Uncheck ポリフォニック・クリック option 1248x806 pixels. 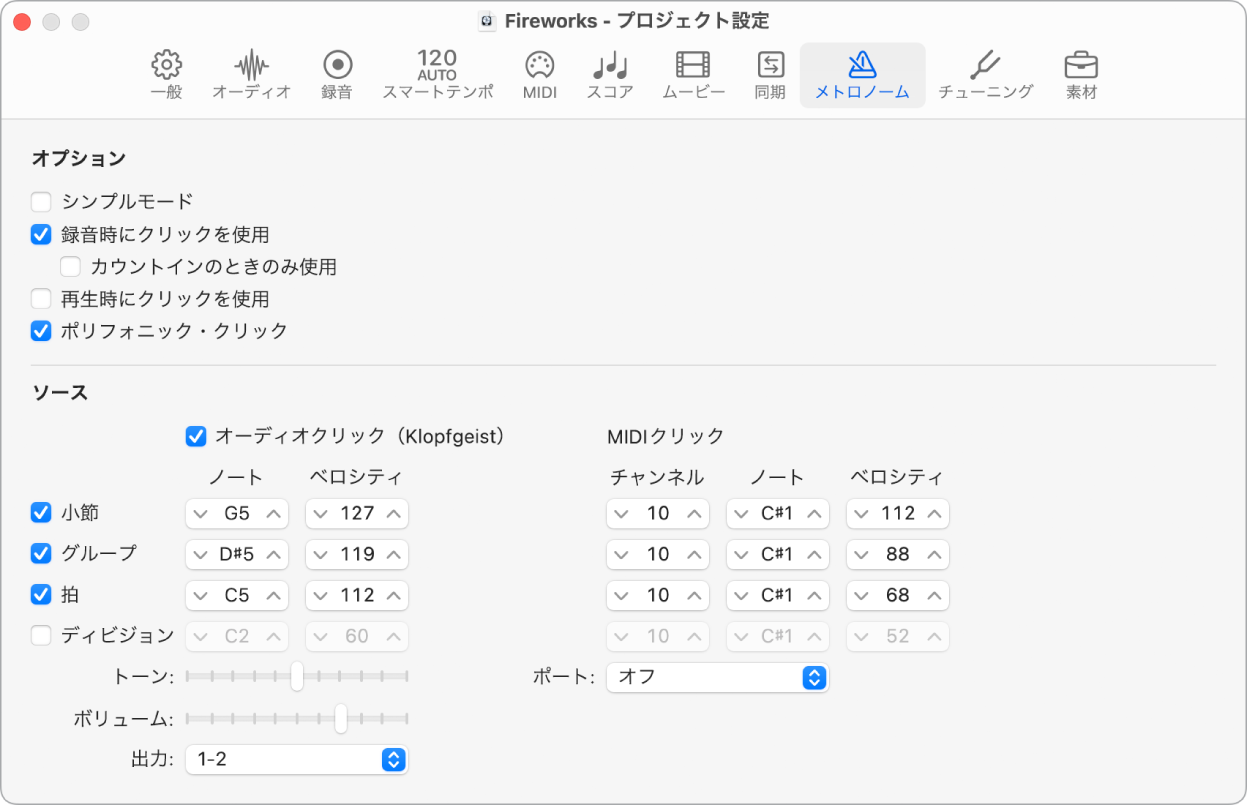(x=40, y=331)
